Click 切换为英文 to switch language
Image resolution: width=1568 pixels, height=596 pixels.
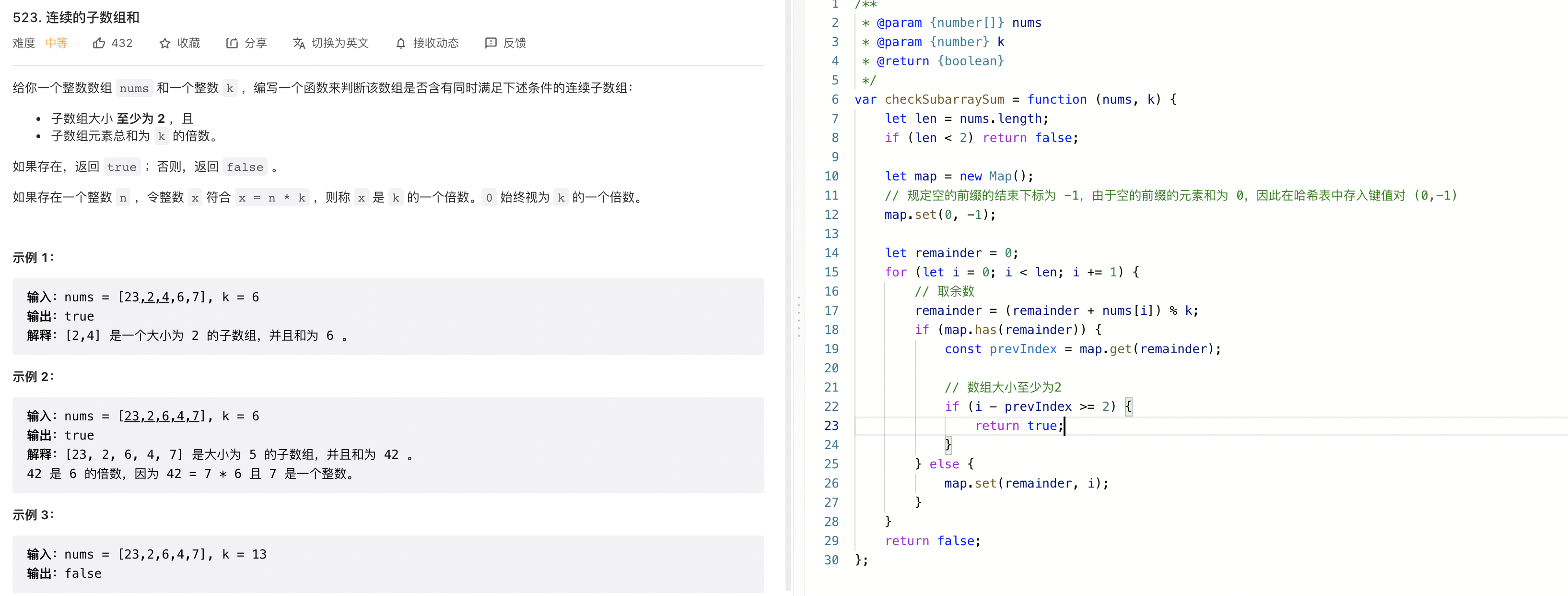point(339,43)
